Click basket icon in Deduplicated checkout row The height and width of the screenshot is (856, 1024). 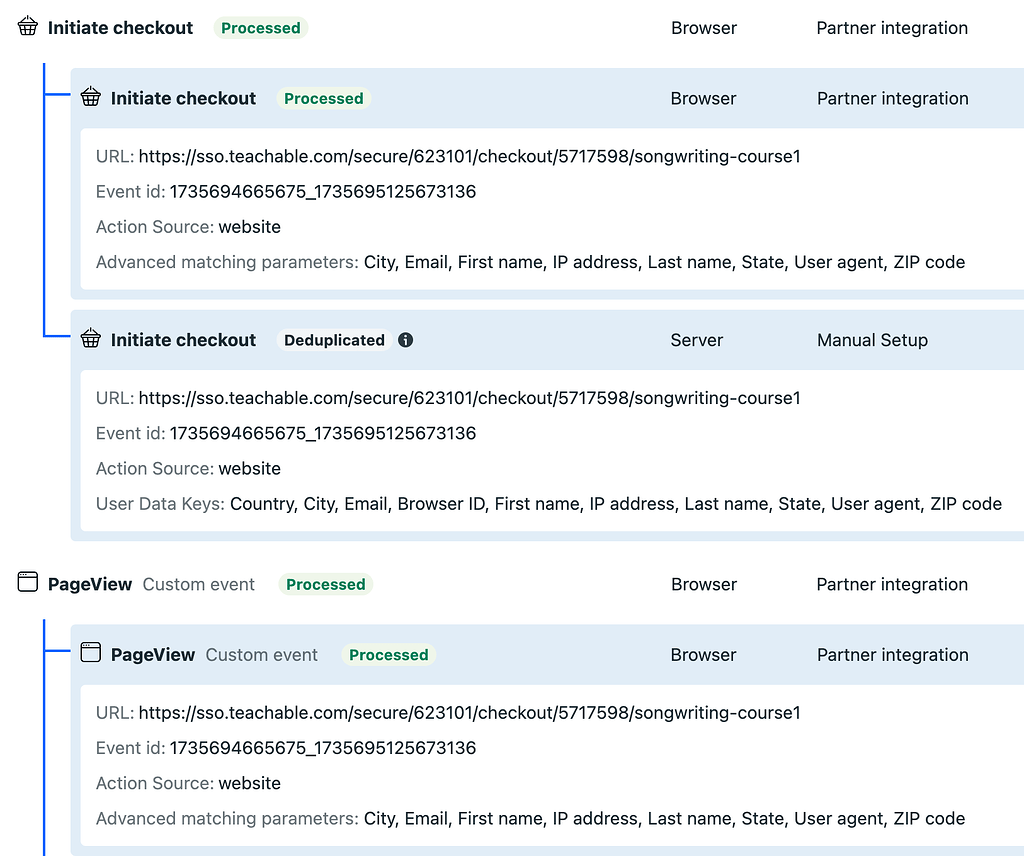(x=91, y=340)
